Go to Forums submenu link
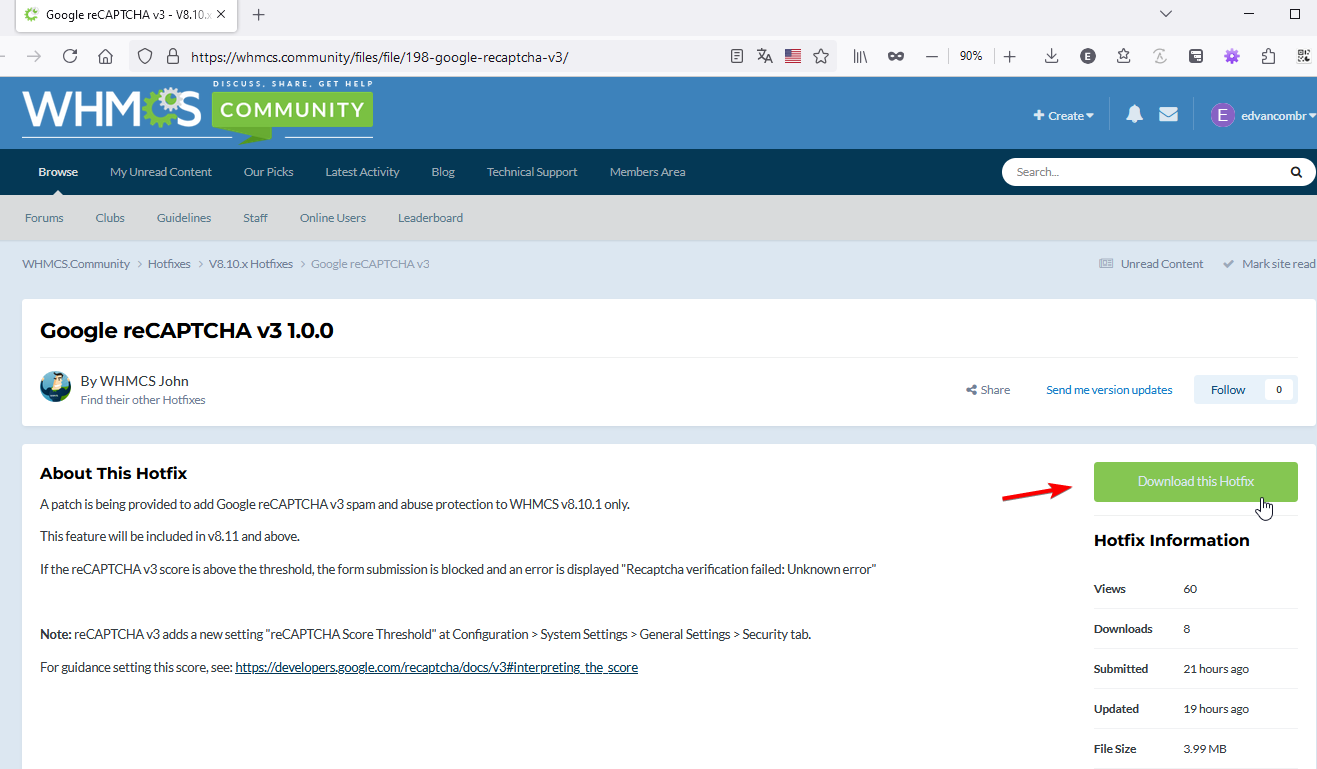 (44, 218)
